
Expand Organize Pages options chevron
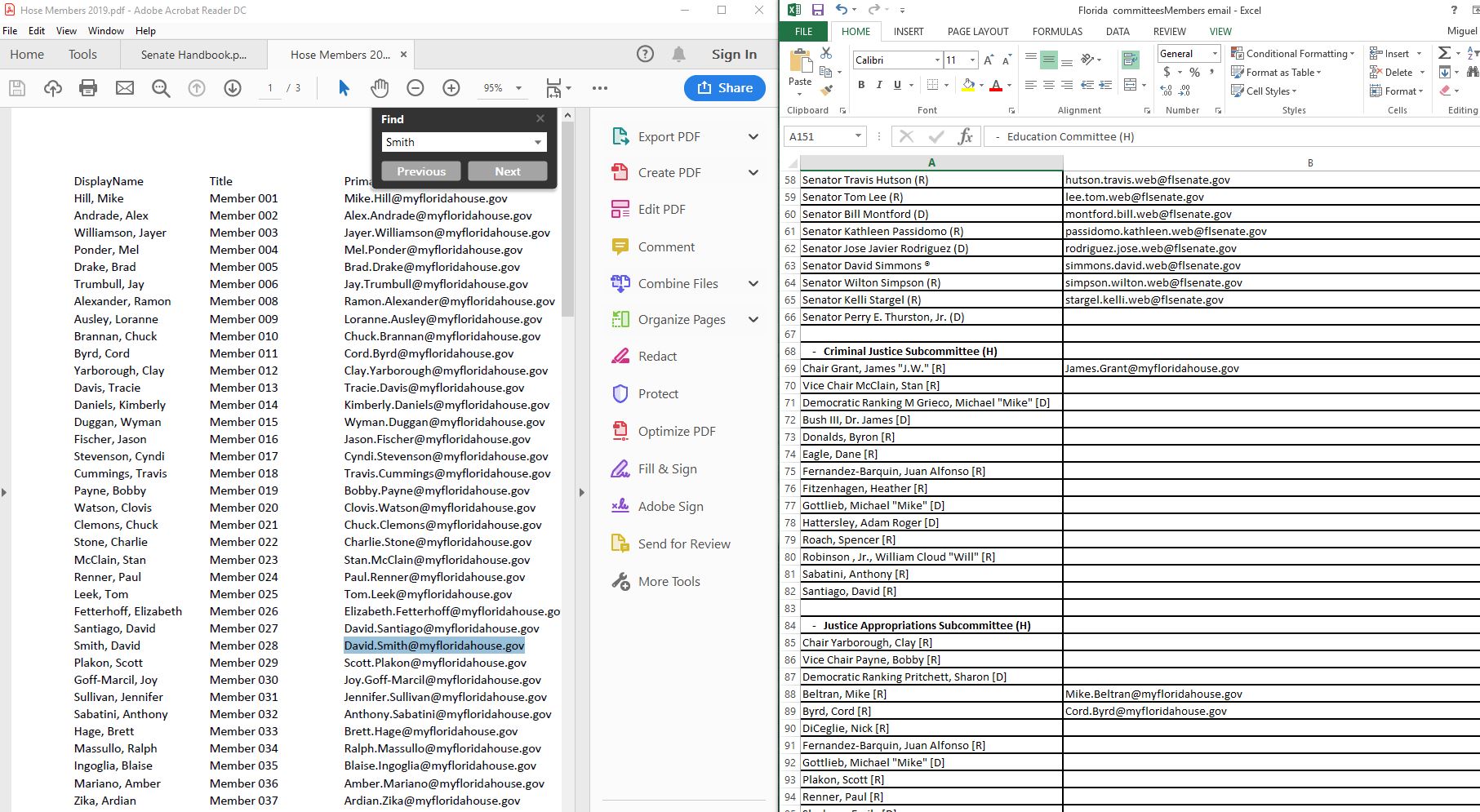(753, 320)
